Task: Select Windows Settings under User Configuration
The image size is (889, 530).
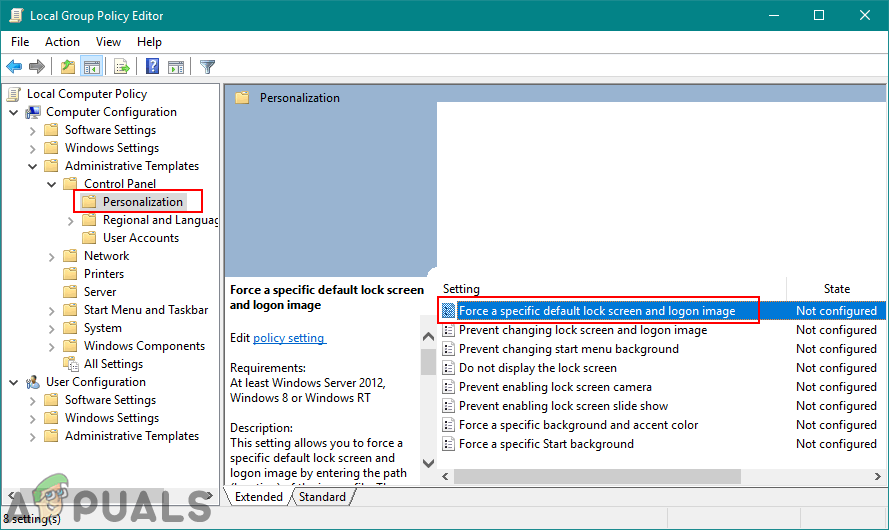Action: click(112, 418)
